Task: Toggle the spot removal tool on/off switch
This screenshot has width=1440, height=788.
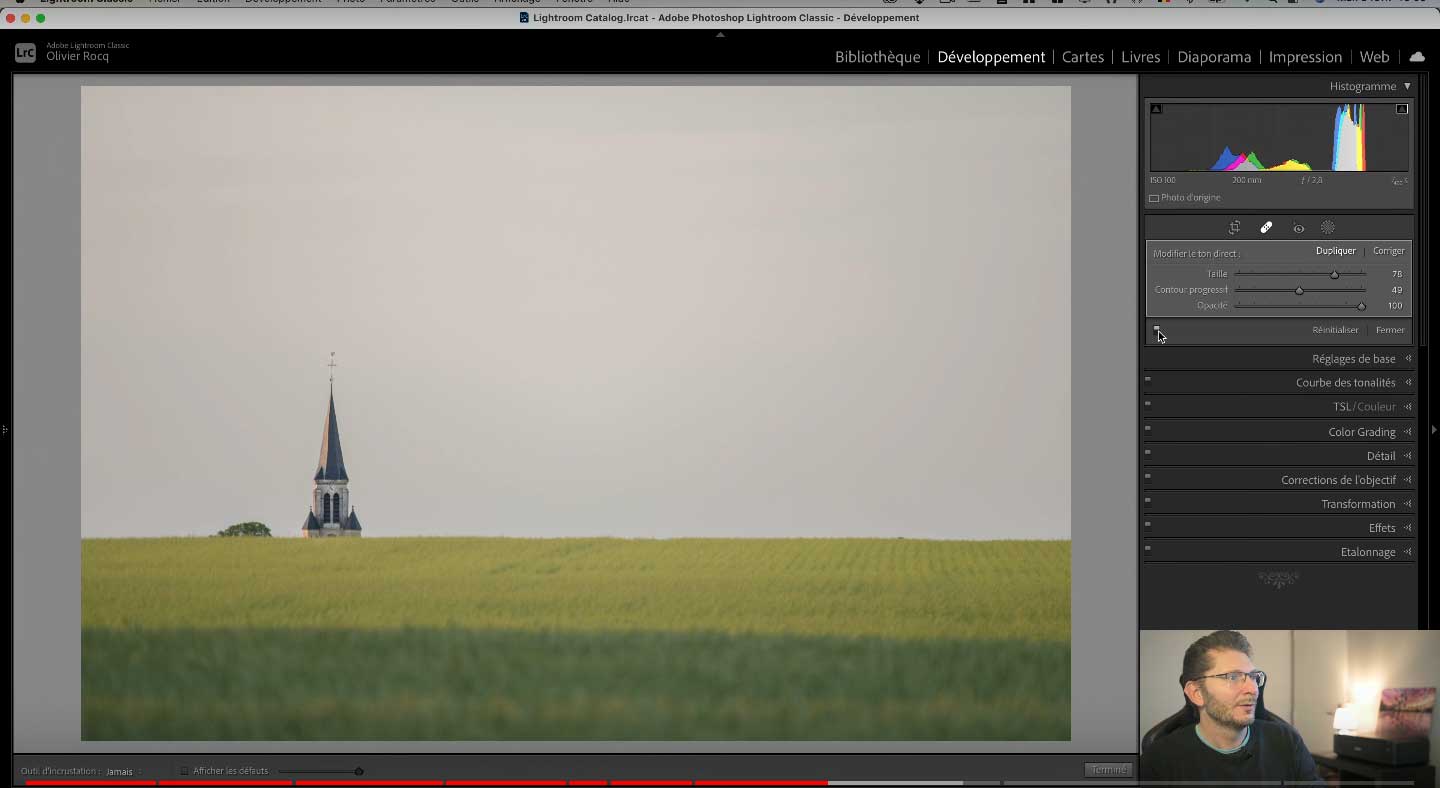Action: (x=1156, y=329)
